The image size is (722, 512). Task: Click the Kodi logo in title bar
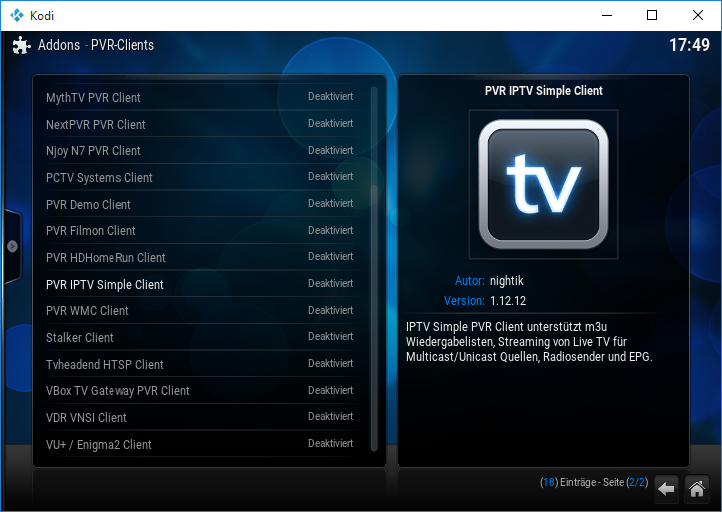tap(17, 15)
